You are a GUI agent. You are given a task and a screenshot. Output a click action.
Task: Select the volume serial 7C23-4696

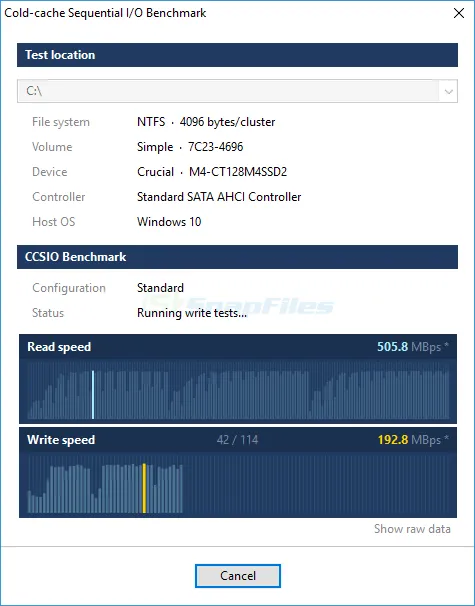click(215, 147)
